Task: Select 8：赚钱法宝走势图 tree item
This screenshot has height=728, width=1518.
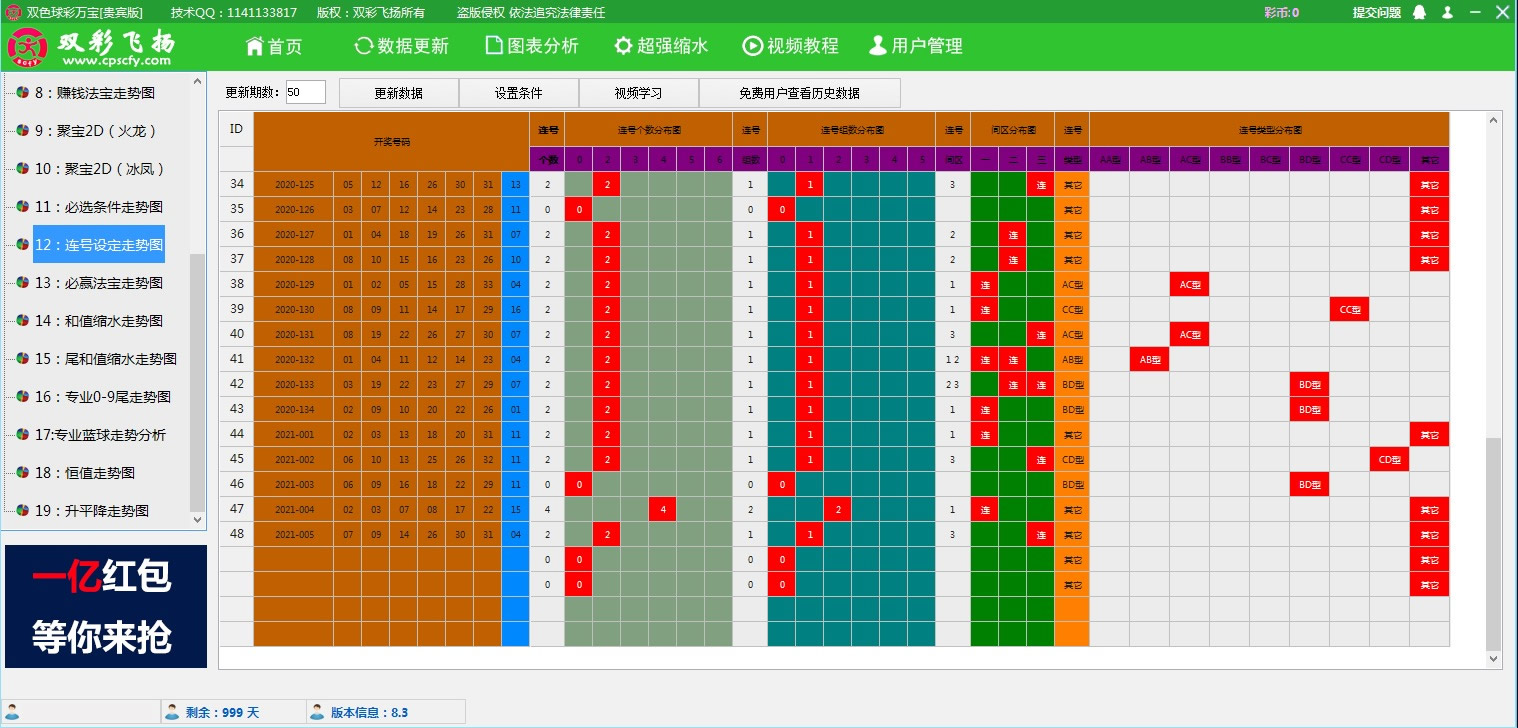Action: click(94, 93)
